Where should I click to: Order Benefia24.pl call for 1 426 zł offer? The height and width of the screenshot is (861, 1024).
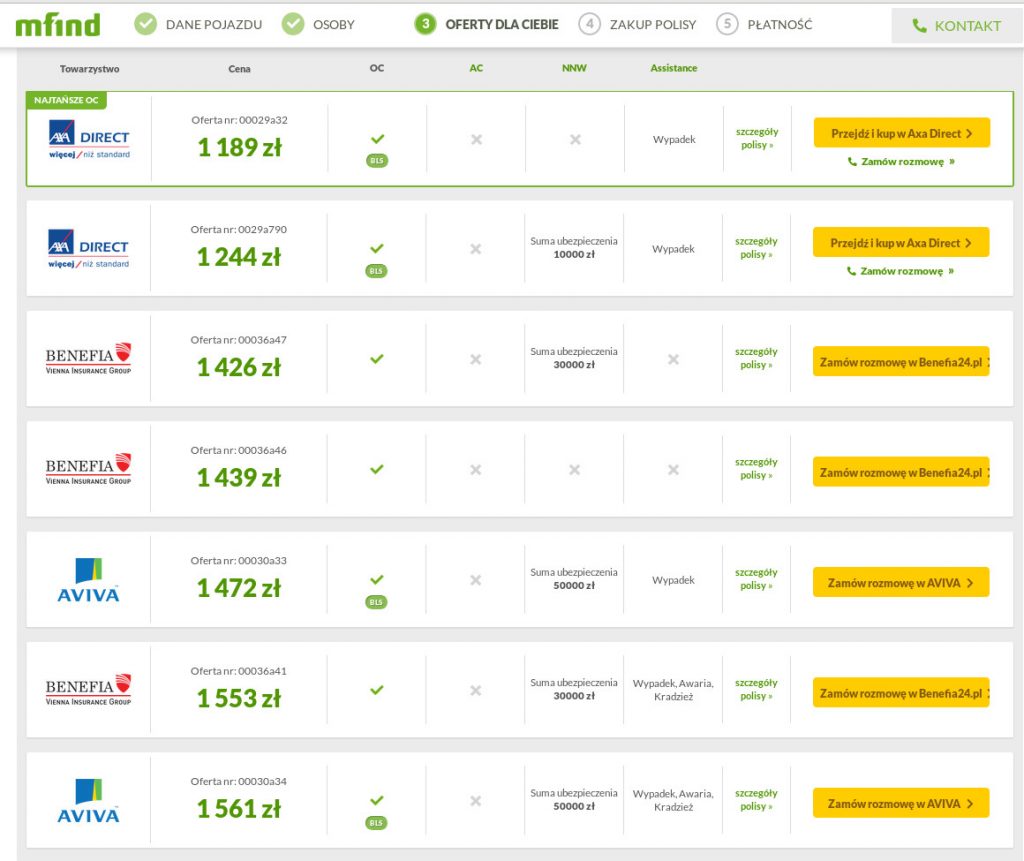(x=901, y=362)
